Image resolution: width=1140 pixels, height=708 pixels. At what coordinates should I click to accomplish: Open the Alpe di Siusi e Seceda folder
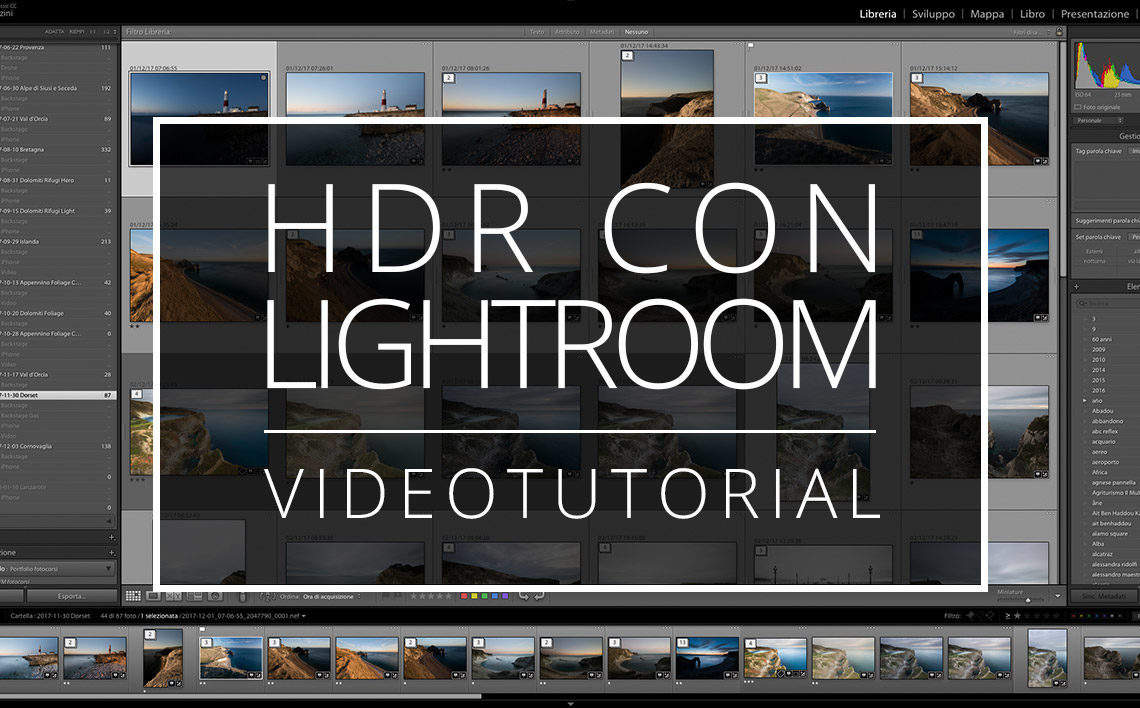[x=57, y=88]
